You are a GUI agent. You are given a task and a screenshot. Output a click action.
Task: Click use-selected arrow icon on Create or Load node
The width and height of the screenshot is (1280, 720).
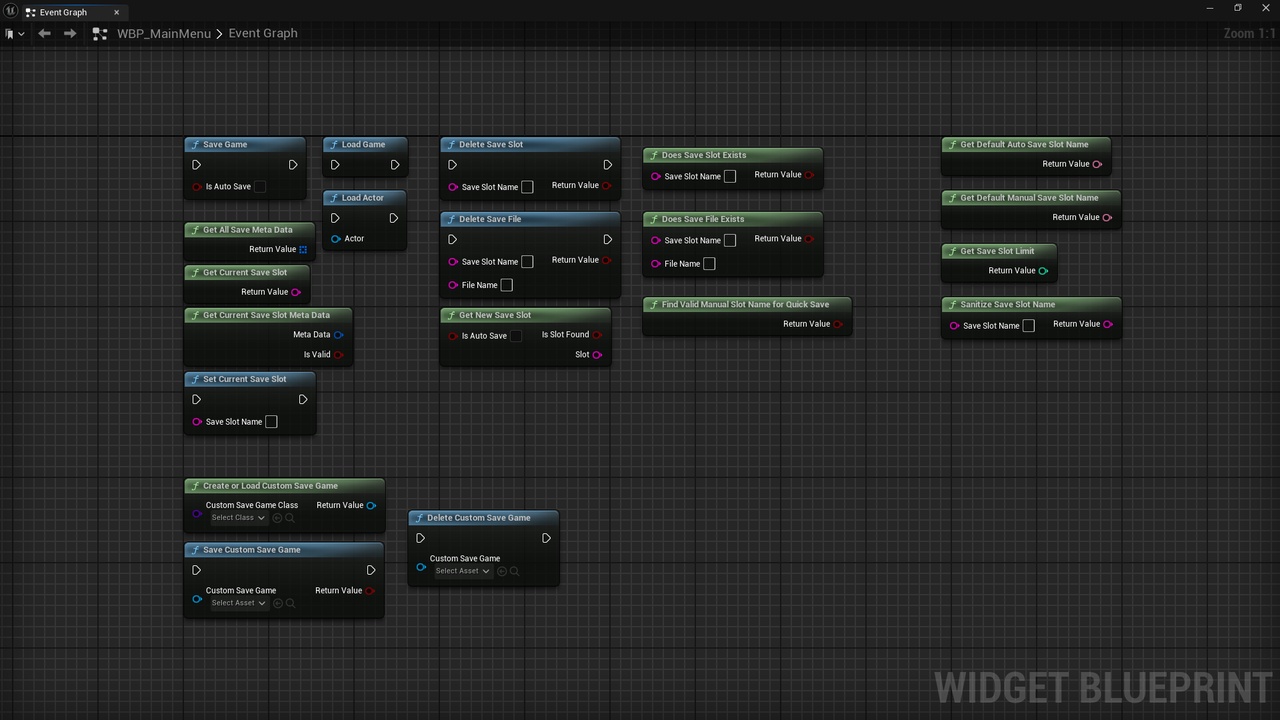pos(277,518)
